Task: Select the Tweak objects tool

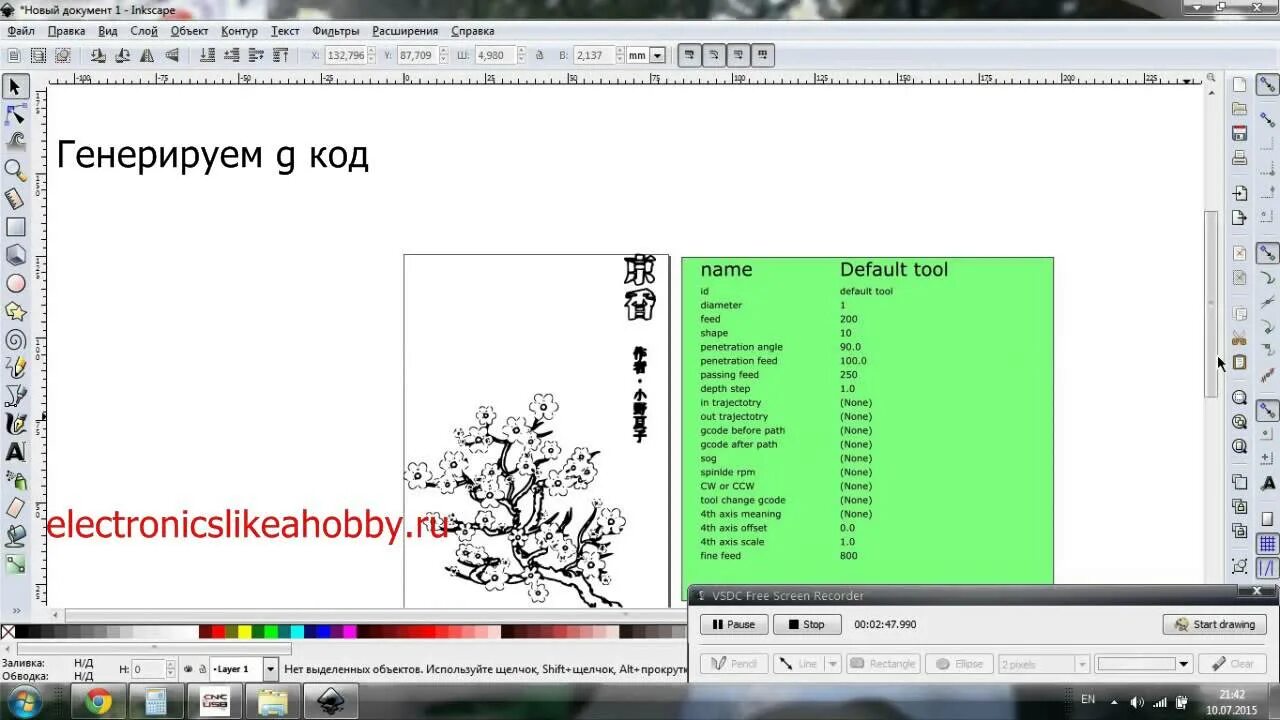Action: tap(15, 142)
